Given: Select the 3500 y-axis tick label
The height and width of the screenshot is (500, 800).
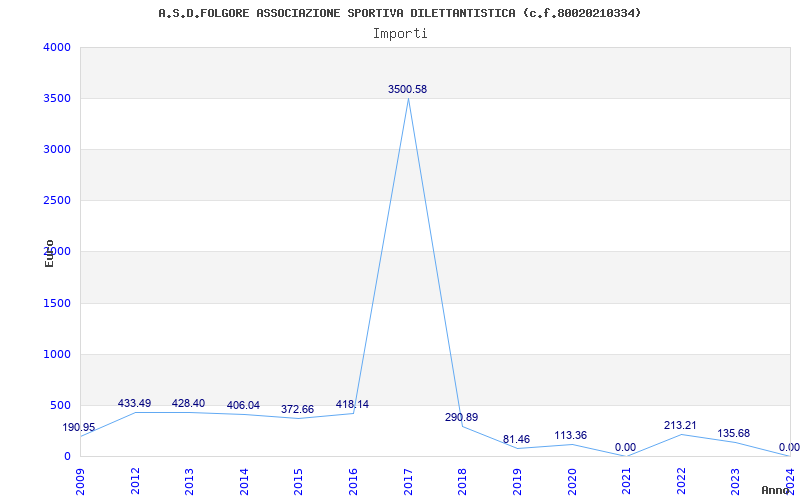Looking at the screenshot, I should point(57,98).
